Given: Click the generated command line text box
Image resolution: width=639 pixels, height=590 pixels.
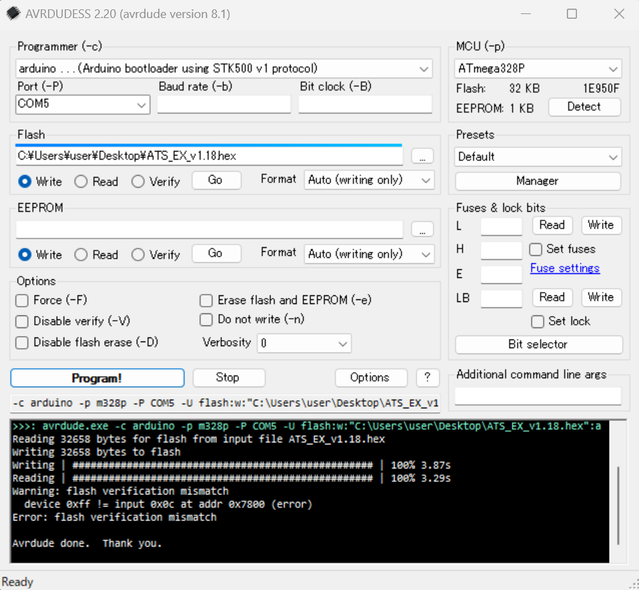Looking at the screenshot, I should point(225,403).
